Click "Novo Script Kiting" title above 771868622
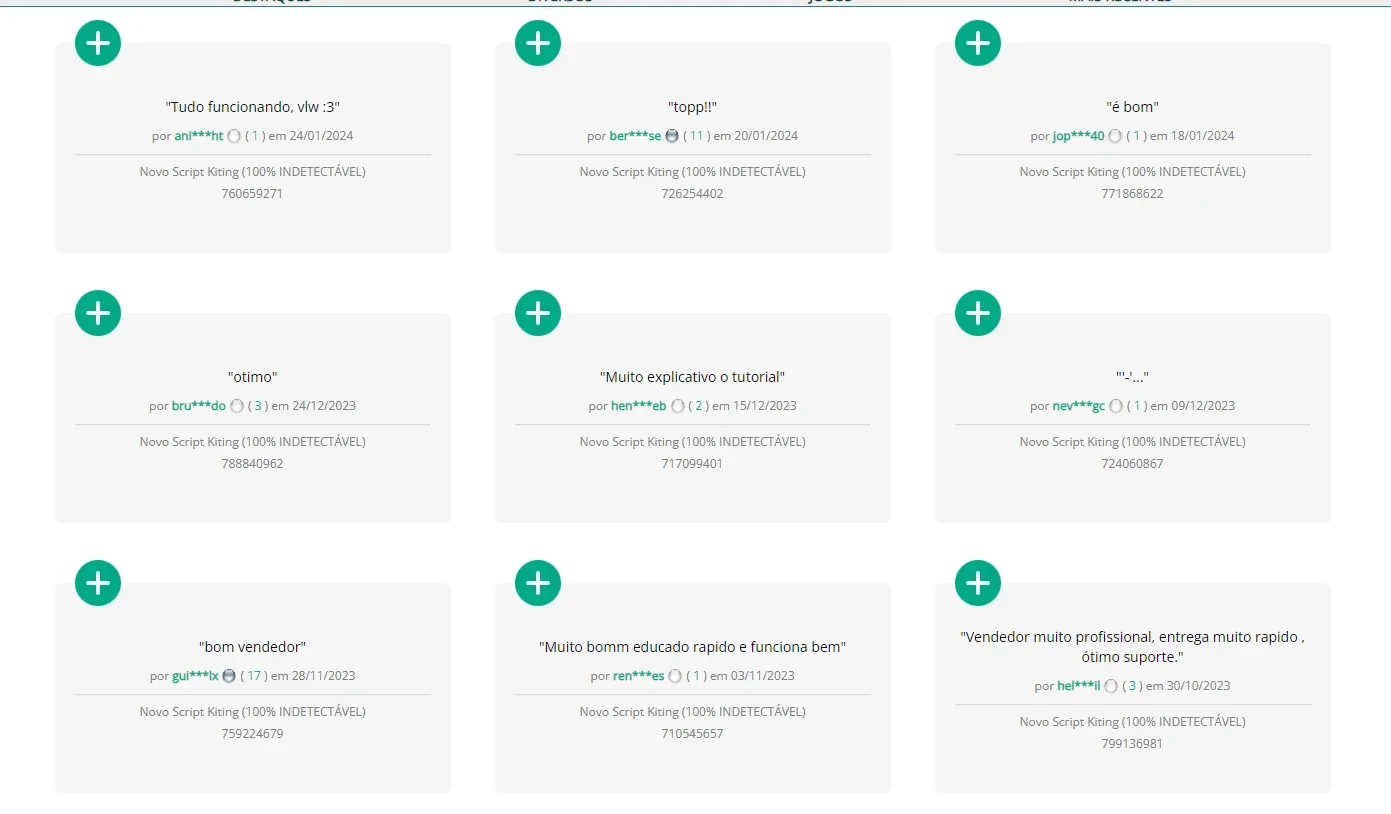 coord(1132,172)
